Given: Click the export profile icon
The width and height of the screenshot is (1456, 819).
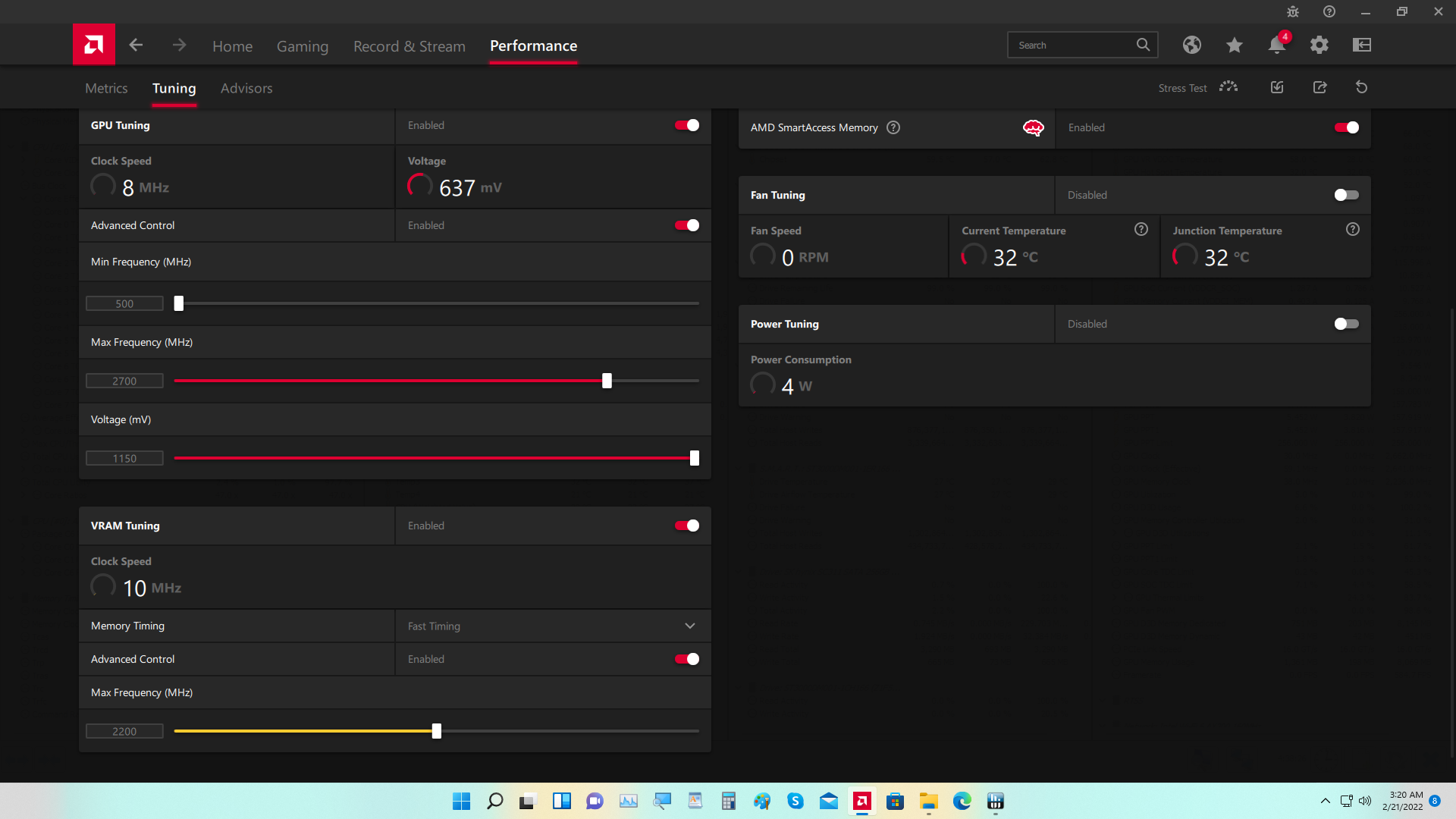Looking at the screenshot, I should coord(1320,87).
